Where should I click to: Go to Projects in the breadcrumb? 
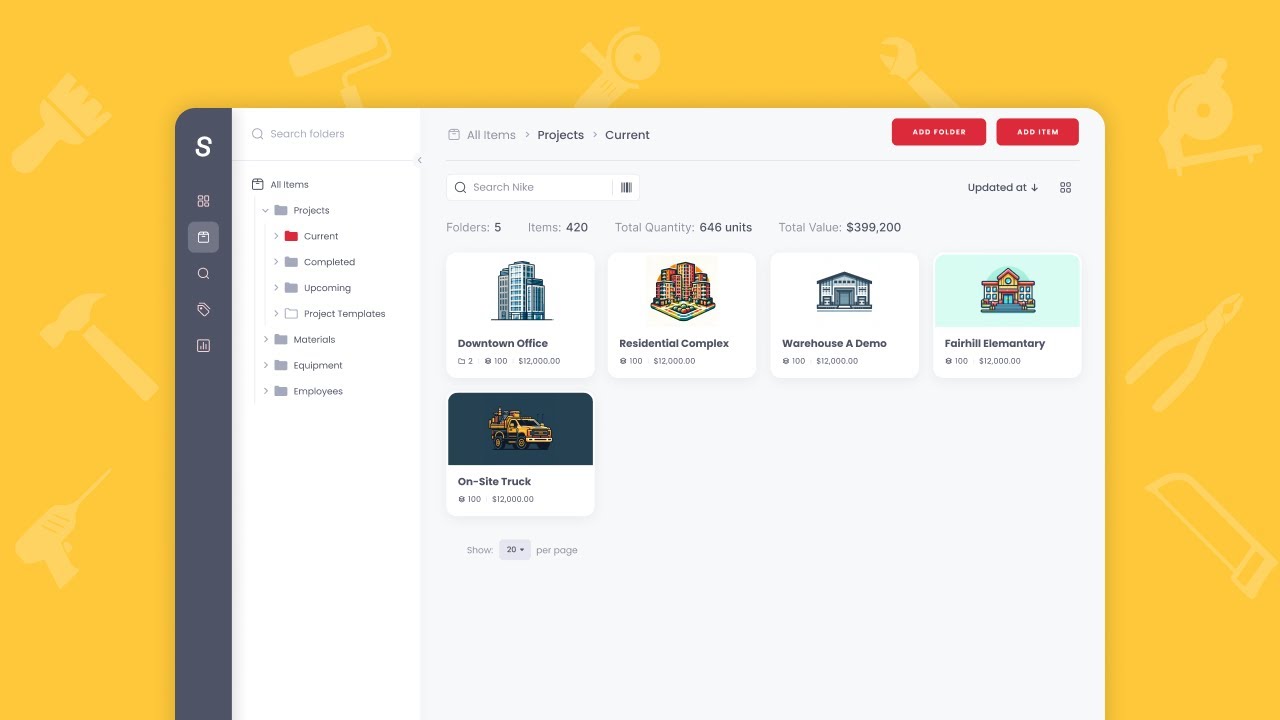[560, 135]
